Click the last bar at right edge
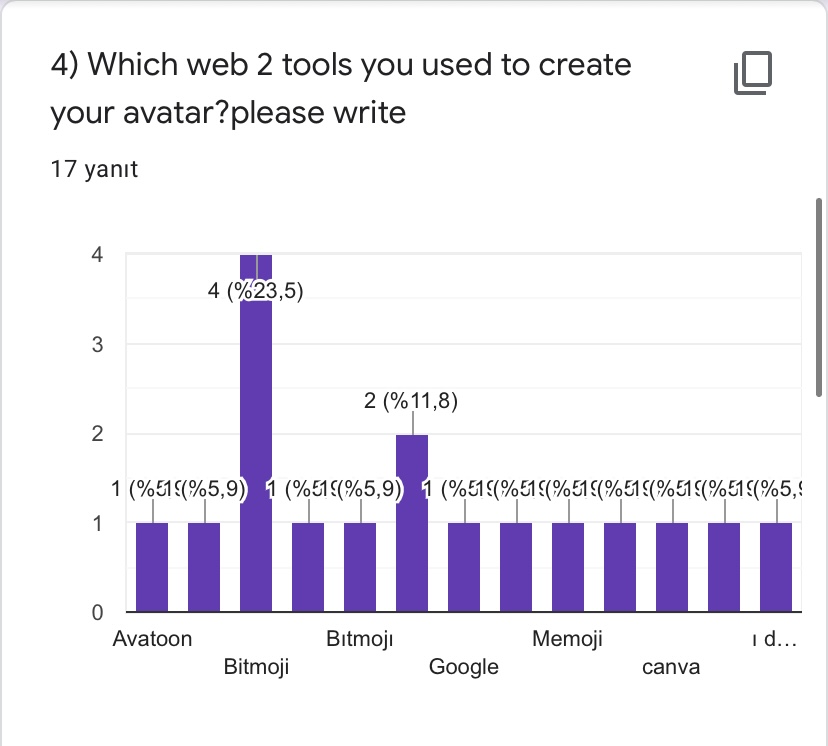 click(776, 566)
